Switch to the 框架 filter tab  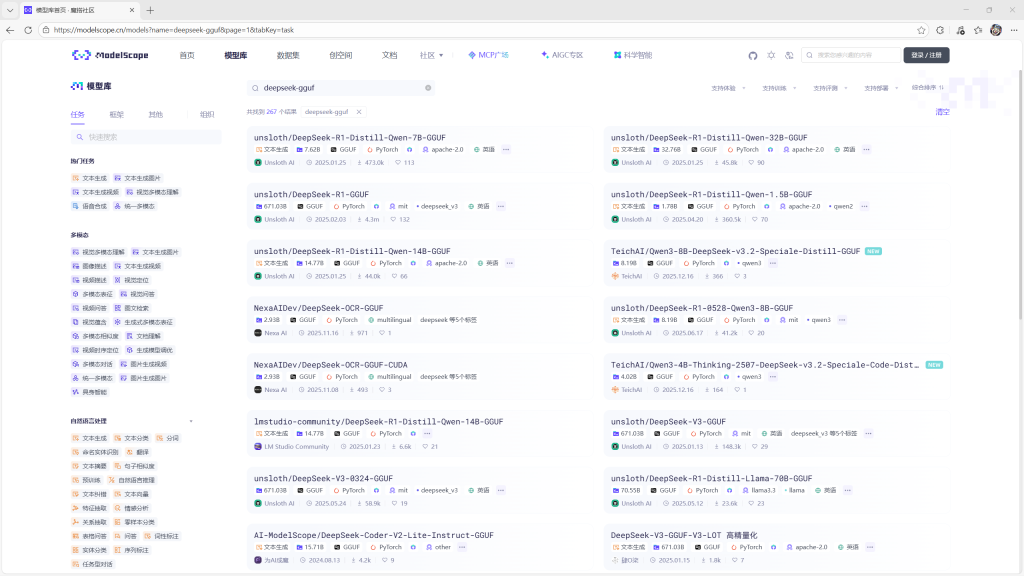[117, 114]
